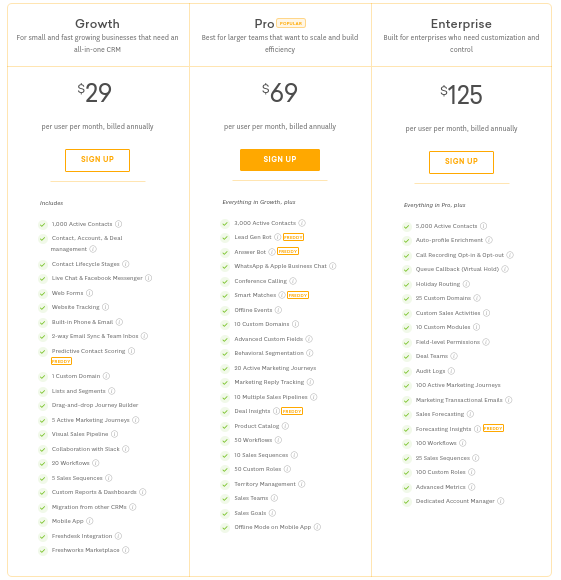Image resolution: width=561 pixels, height=580 pixels.
Task: Open info tooltip for Conference Calling
Action: (x=293, y=281)
